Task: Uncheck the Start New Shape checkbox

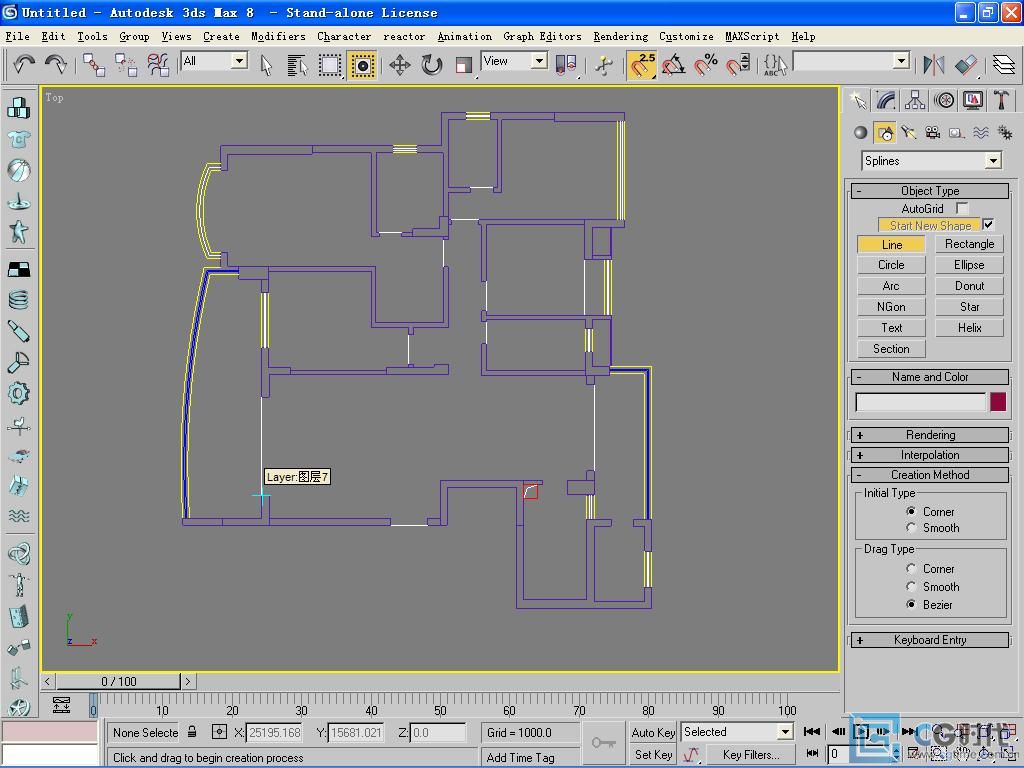Action: pos(989,225)
